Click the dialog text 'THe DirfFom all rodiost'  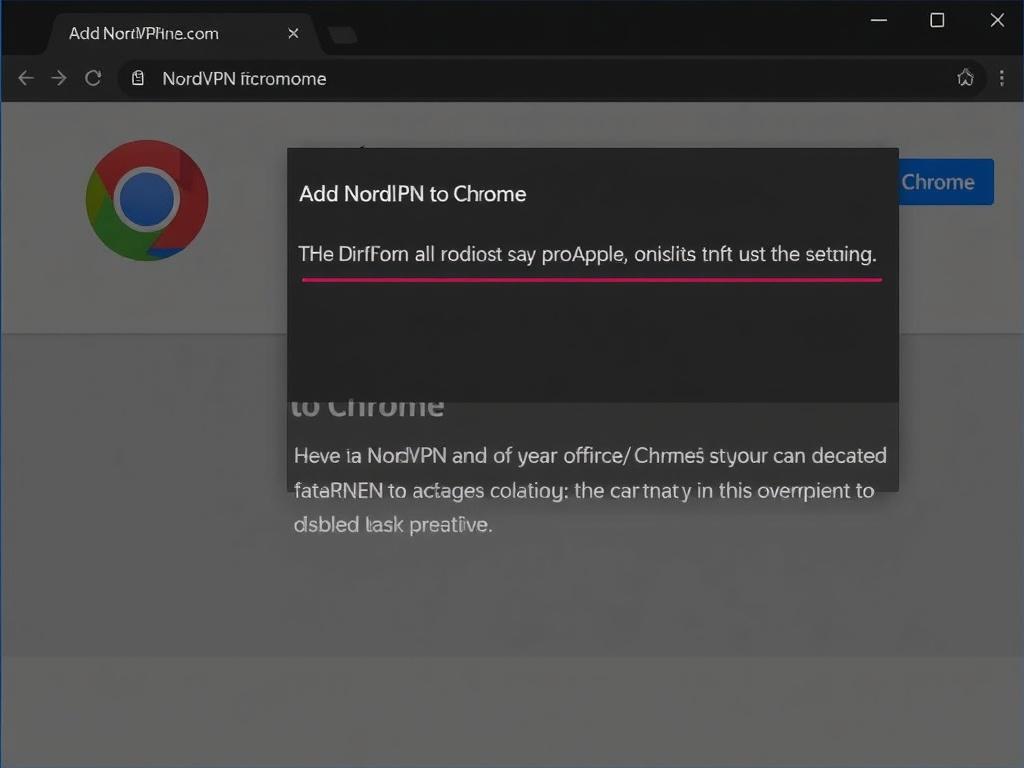(400, 254)
